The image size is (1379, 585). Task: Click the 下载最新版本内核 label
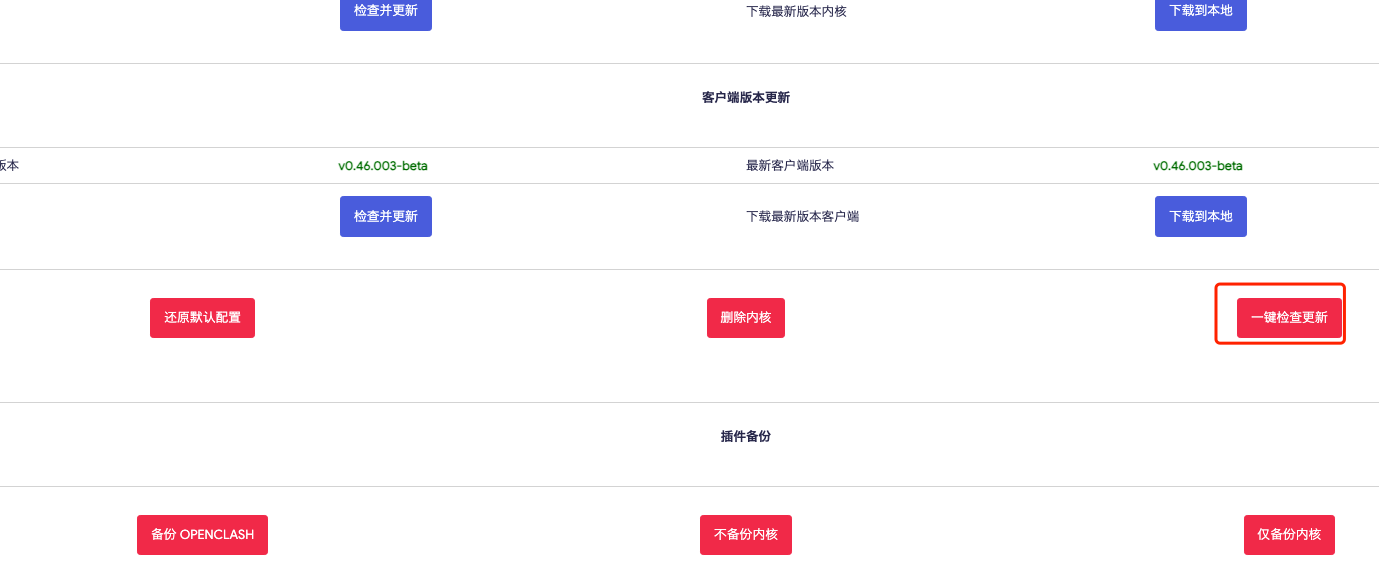(796, 13)
